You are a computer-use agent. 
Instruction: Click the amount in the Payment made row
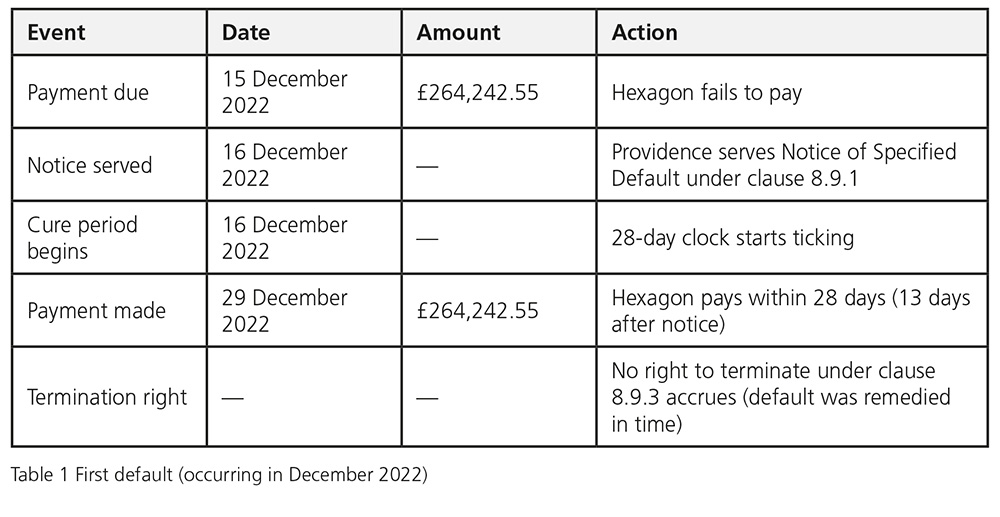coord(478,310)
